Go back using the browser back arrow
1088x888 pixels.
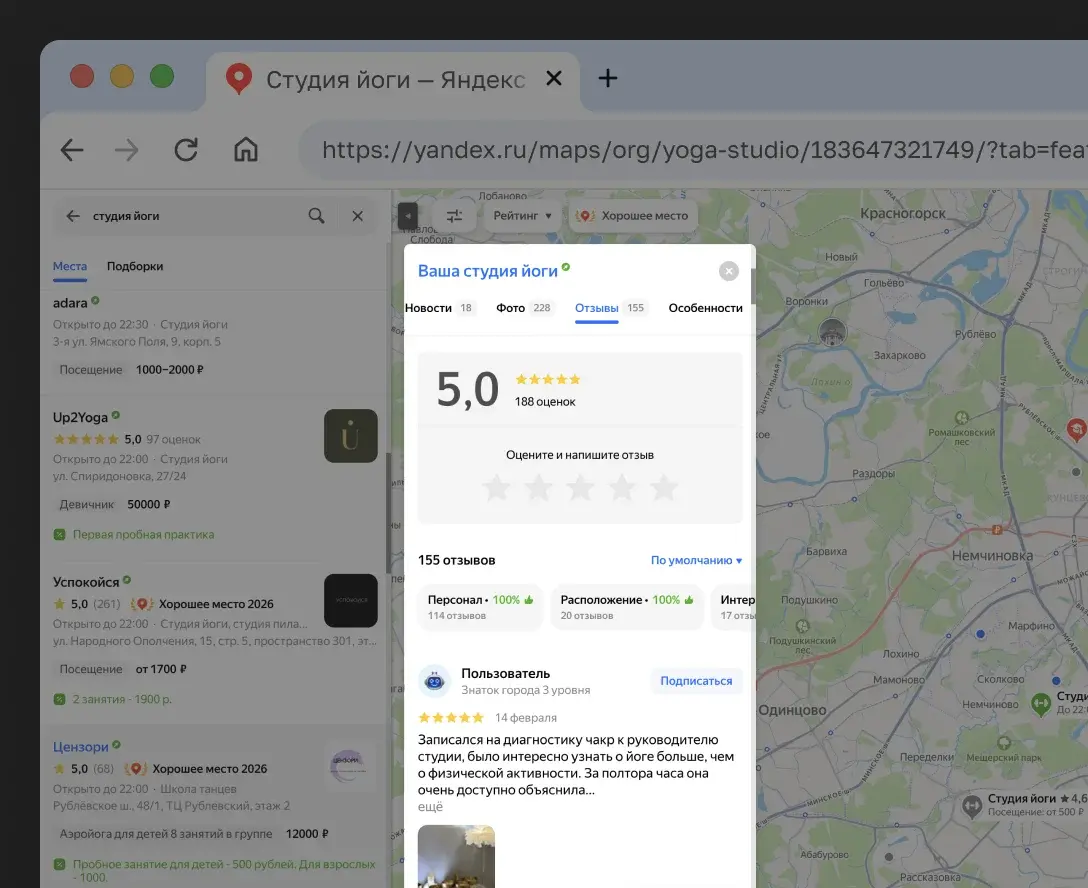click(72, 150)
